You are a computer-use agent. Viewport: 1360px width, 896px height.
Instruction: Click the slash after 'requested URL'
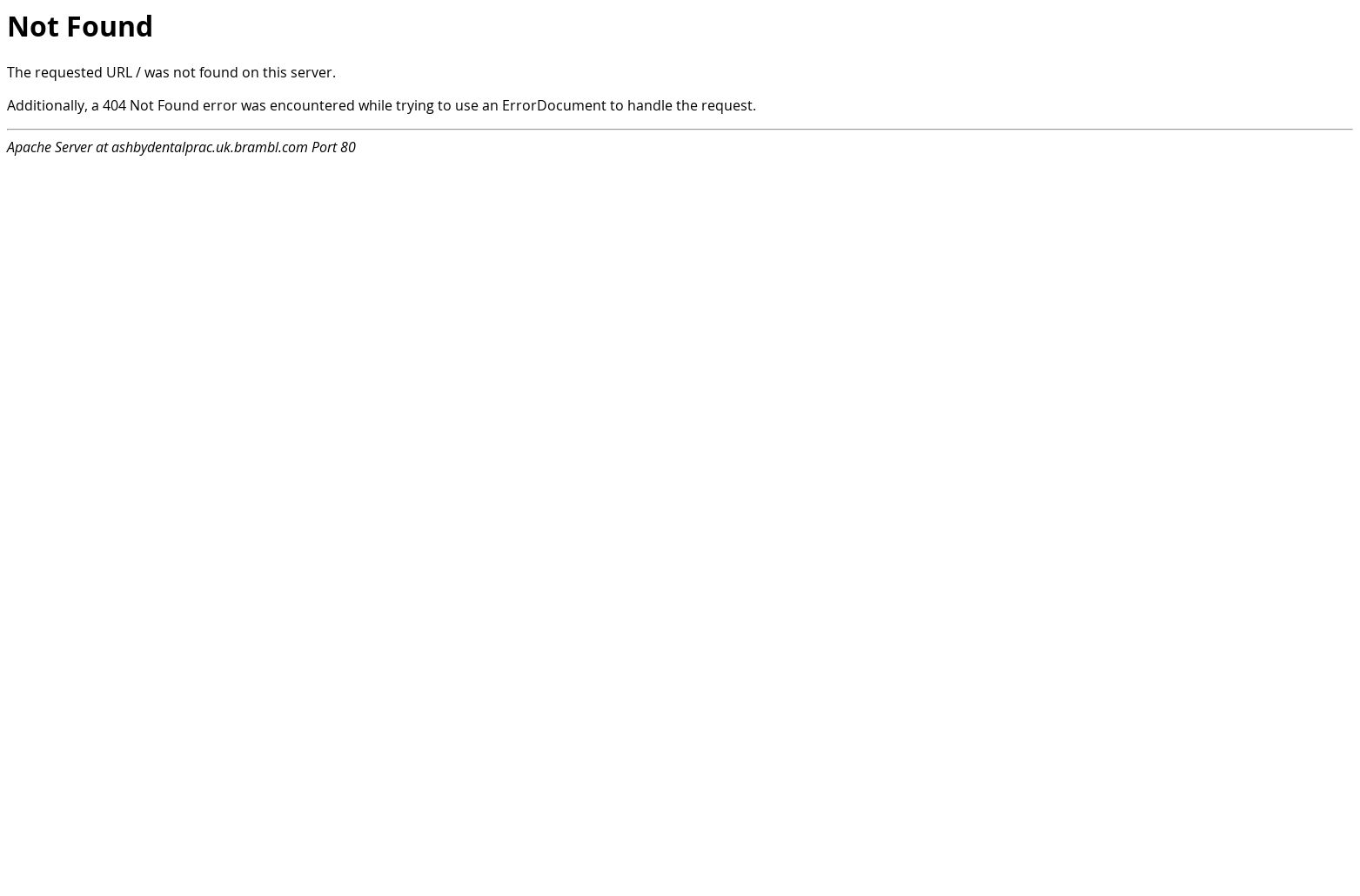coord(137,72)
